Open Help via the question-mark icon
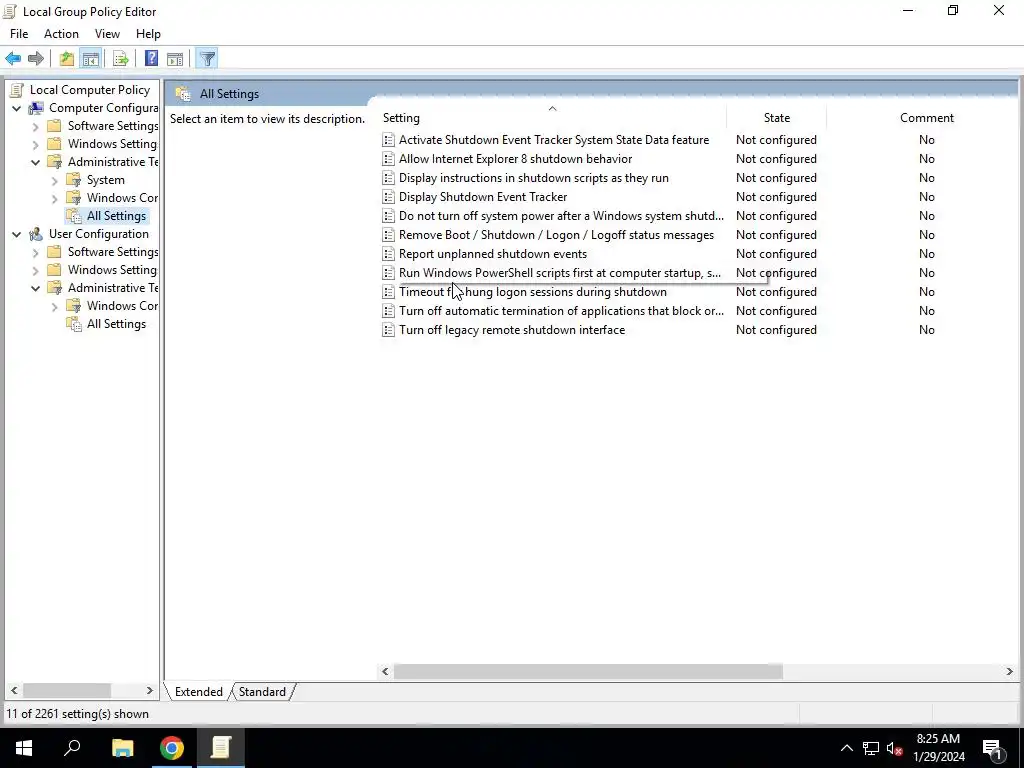Screen dimensions: 1024x768 tap(152, 59)
